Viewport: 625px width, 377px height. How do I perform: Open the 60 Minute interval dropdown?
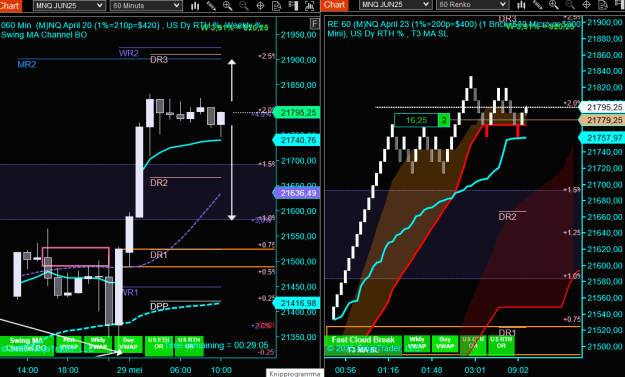146,6
